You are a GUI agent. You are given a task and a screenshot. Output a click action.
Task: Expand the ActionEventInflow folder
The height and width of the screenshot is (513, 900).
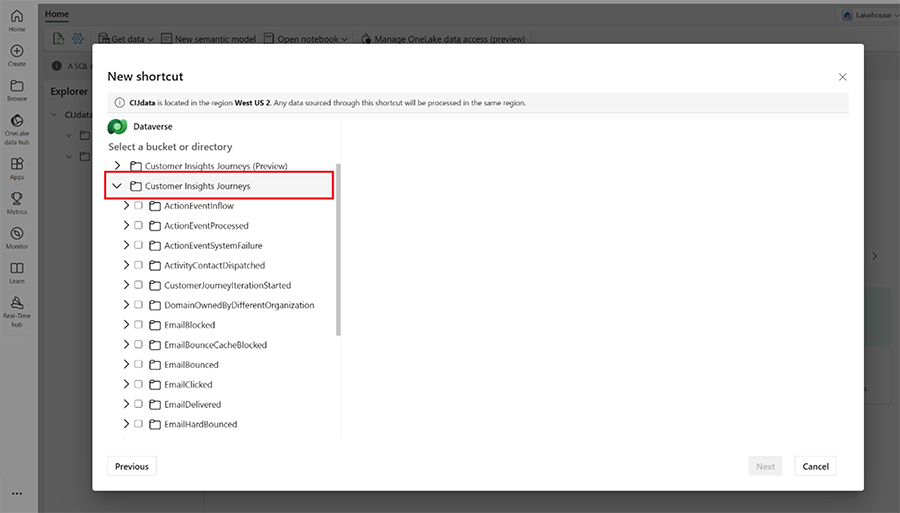pyautogui.click(x=126, y=205)
